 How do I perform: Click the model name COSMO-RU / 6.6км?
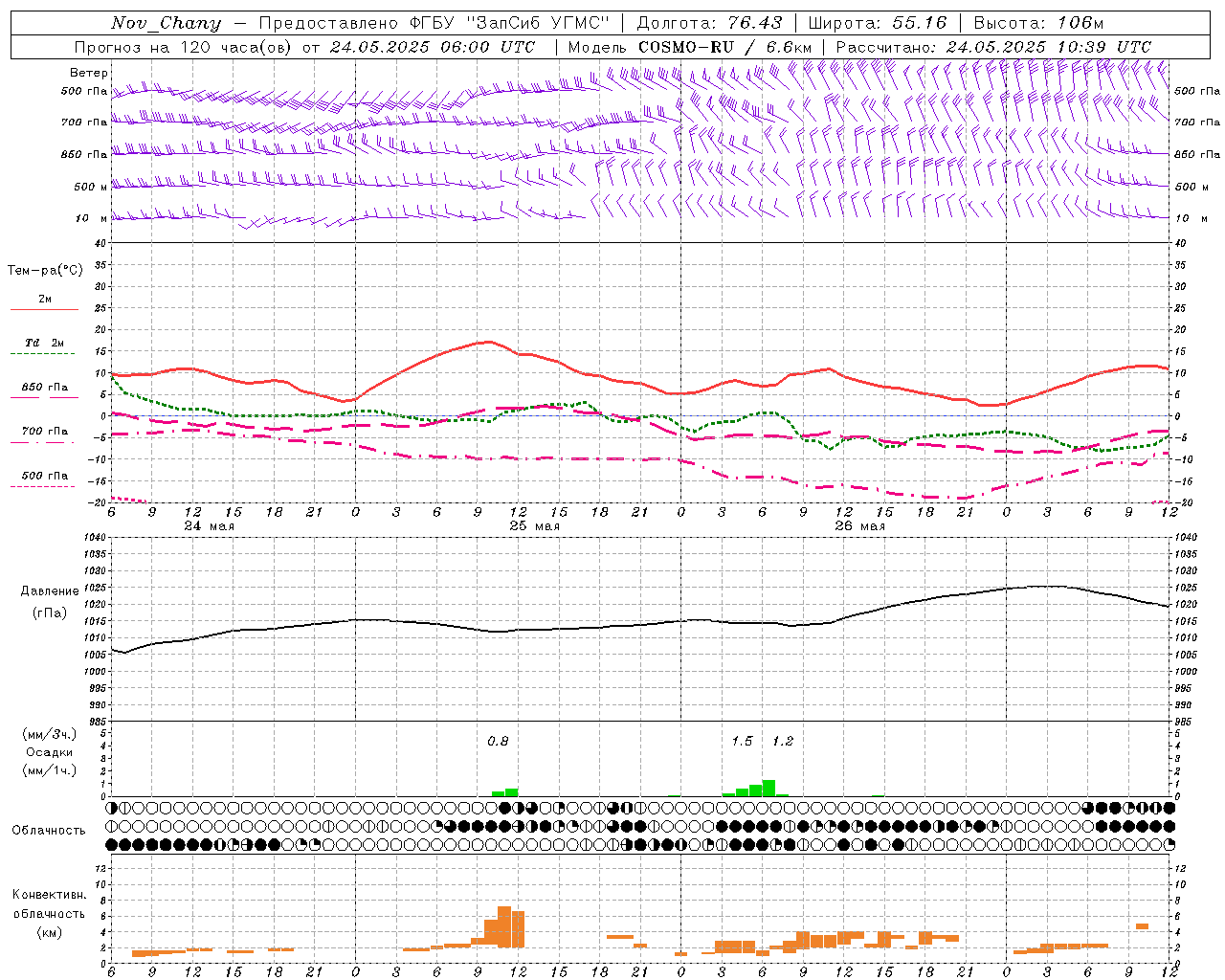725,47
